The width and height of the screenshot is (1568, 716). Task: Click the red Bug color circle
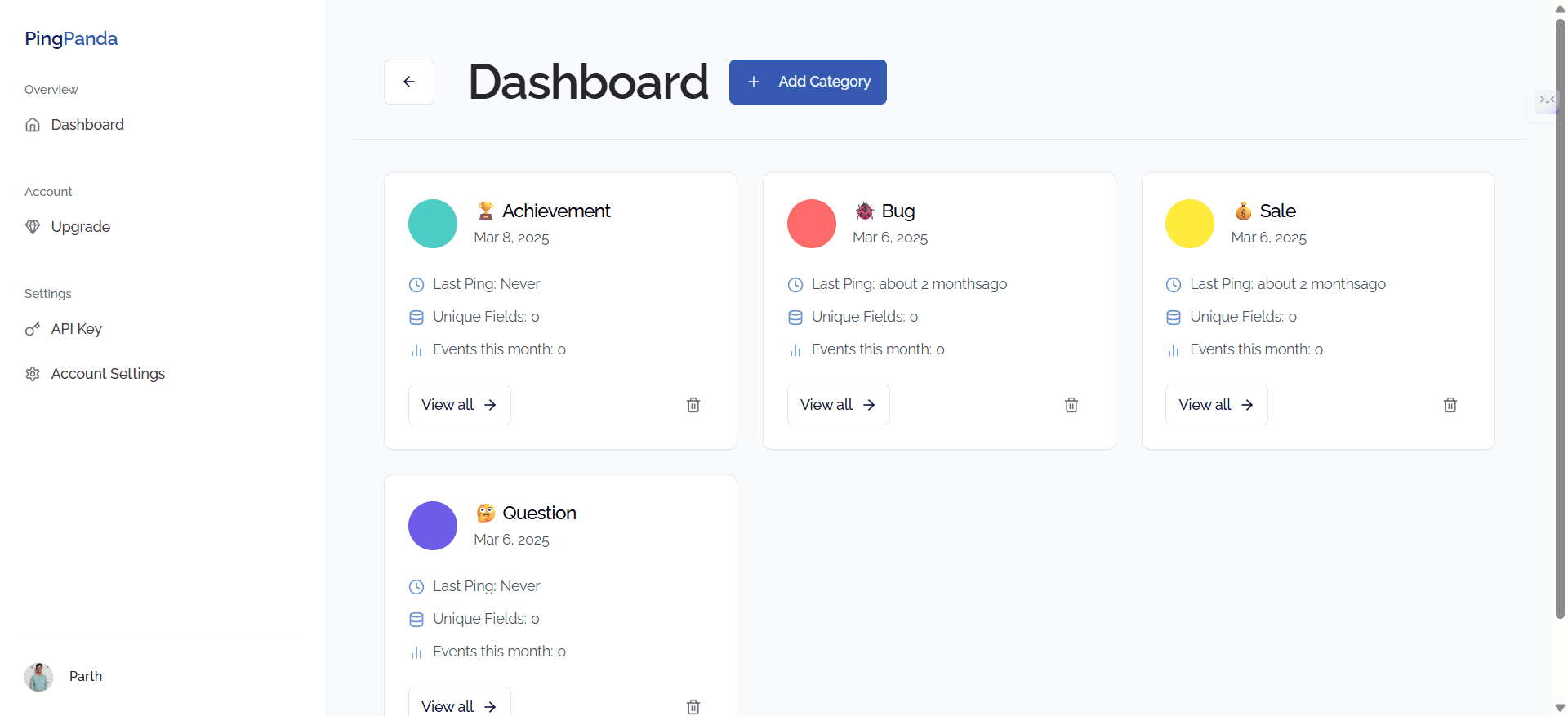click(x=811, y=224)
